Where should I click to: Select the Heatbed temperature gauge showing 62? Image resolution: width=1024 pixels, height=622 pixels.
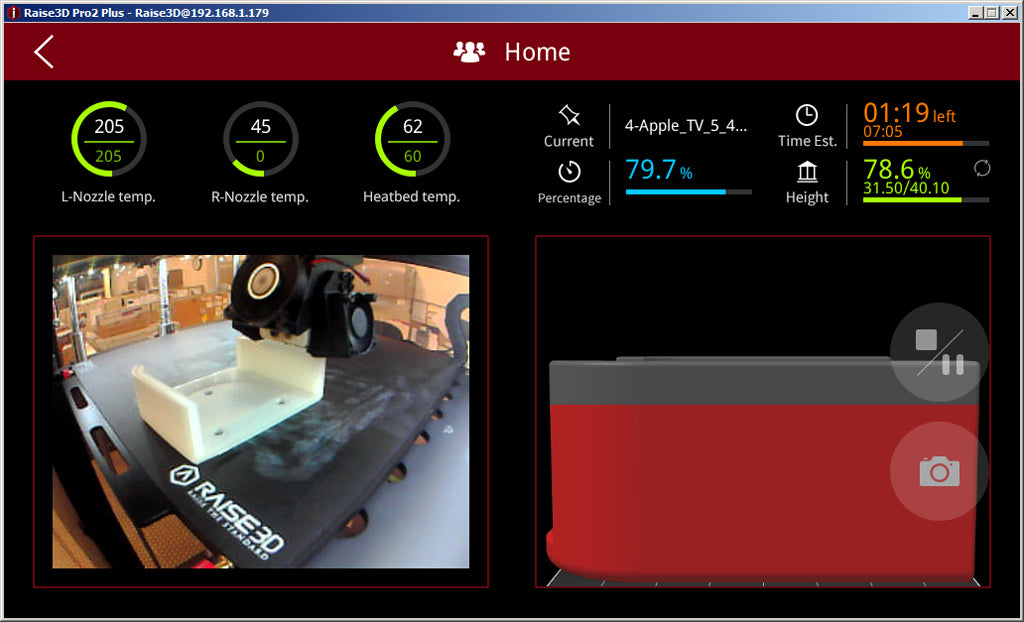pyautogui.click(x=412, y=139)
